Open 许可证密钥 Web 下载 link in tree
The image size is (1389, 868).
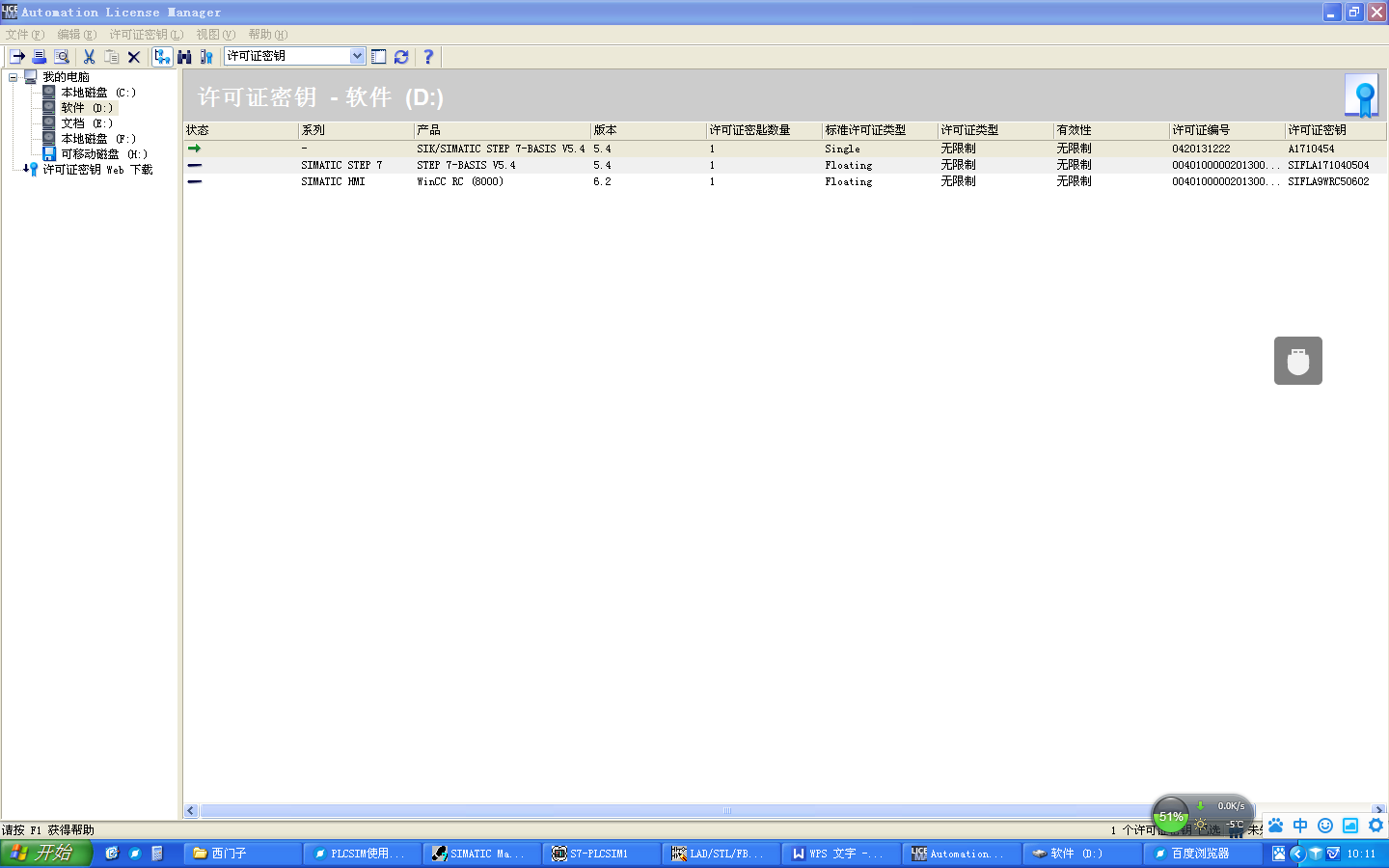coord(97,170)
